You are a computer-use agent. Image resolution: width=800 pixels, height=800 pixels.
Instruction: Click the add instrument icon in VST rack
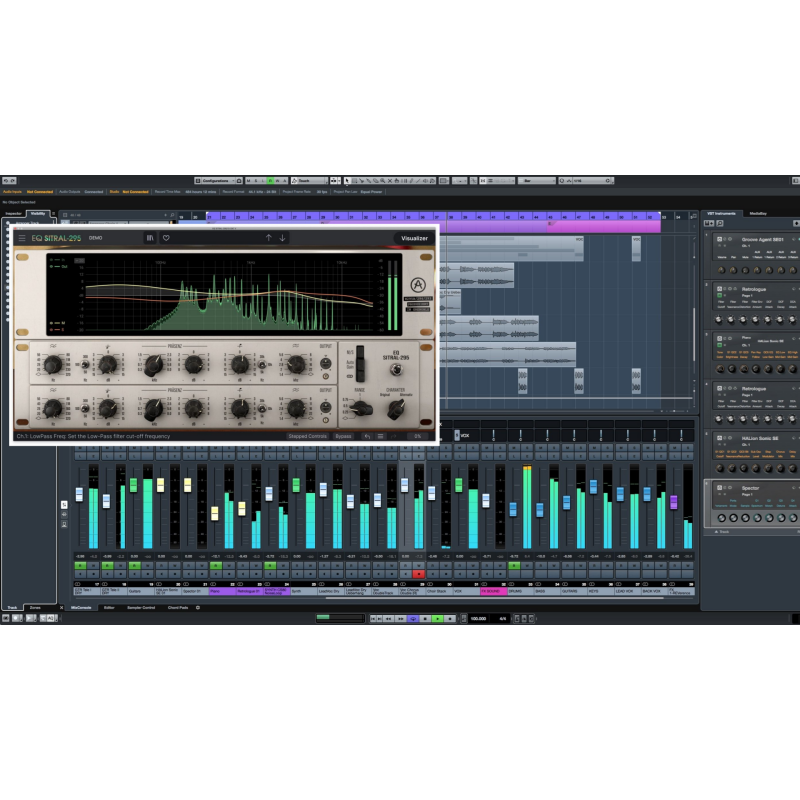[709, 223]
